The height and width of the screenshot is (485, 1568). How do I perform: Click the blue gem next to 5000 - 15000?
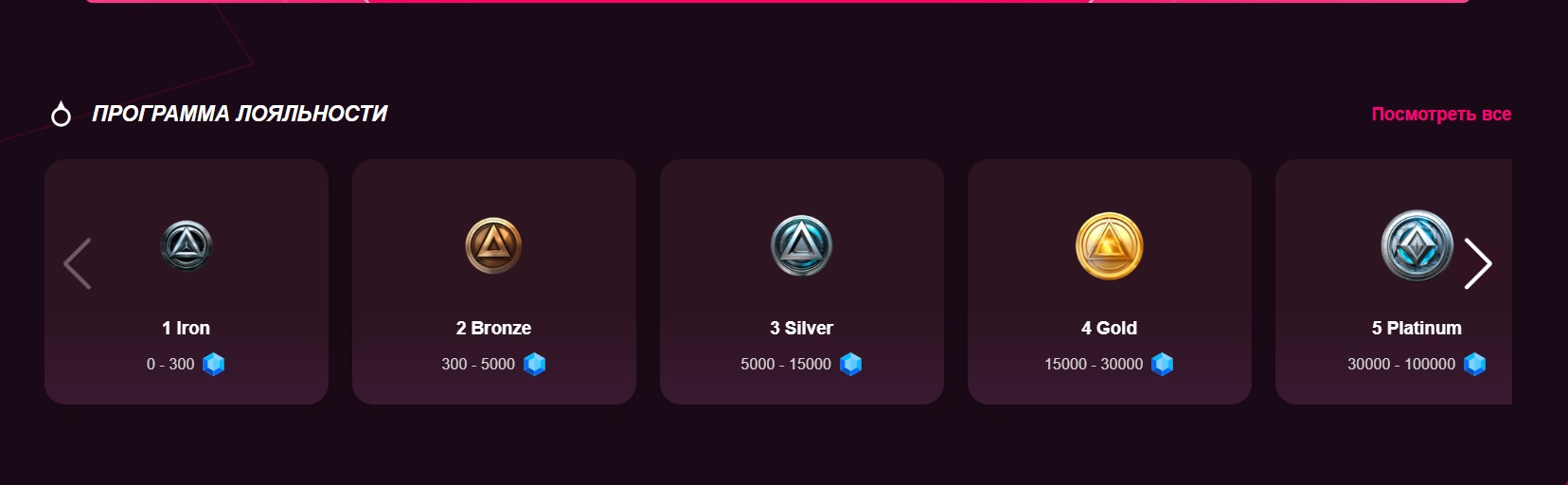coord(850,364)
